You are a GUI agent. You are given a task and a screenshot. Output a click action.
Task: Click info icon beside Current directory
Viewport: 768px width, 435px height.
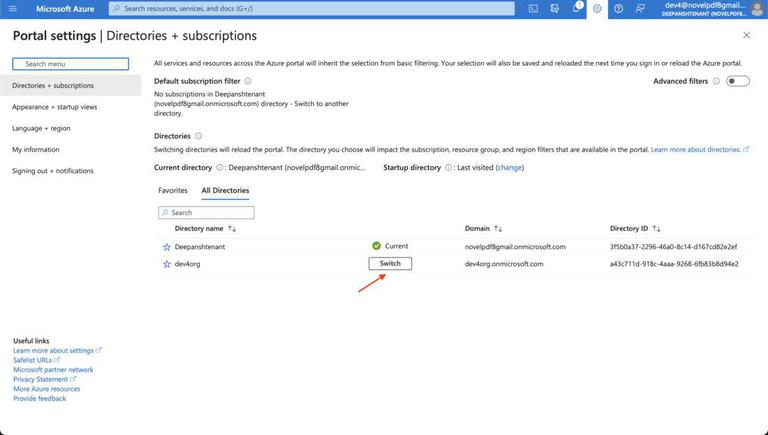219,168
